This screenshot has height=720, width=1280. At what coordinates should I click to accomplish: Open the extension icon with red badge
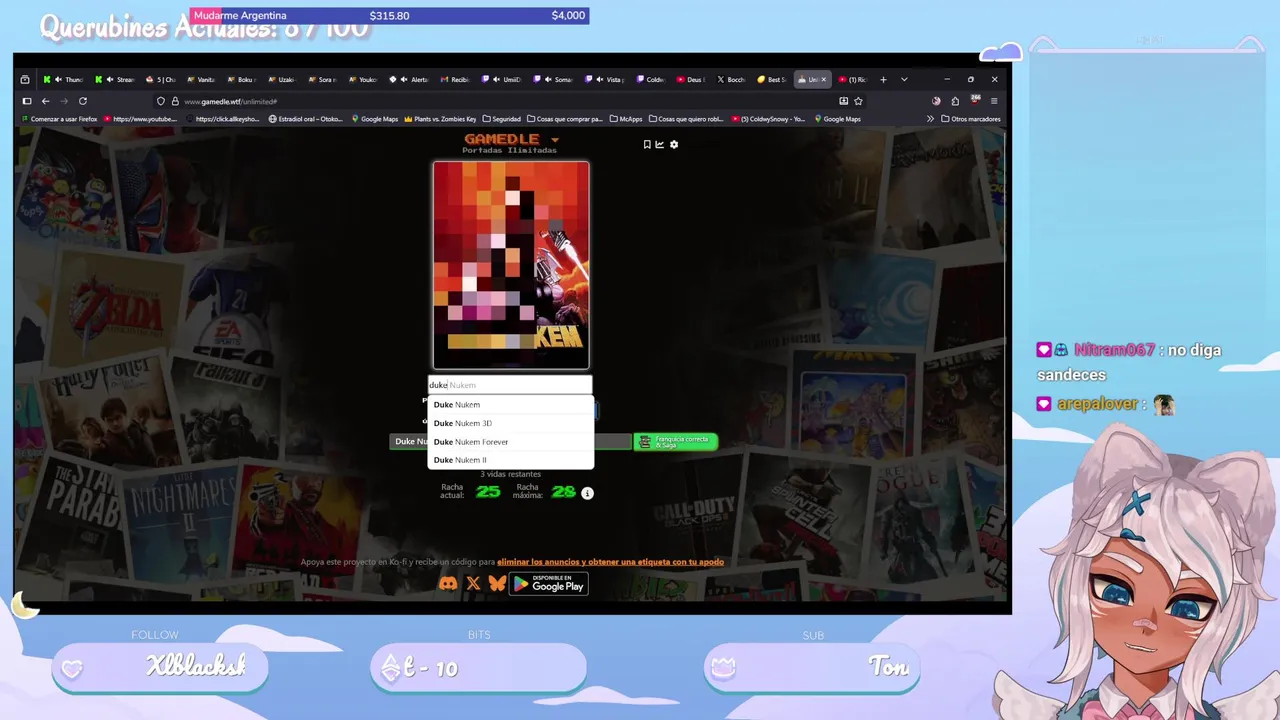pos(975,101)
